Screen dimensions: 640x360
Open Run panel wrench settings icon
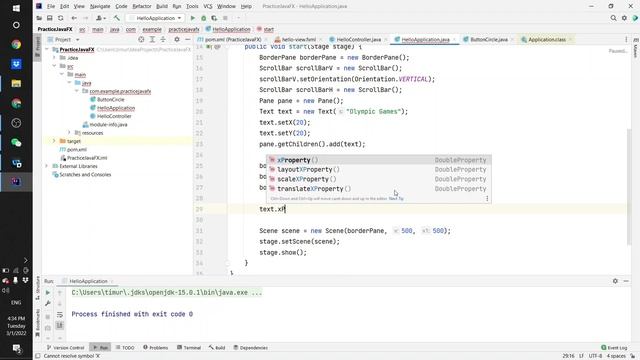click(x=48, y=304)
